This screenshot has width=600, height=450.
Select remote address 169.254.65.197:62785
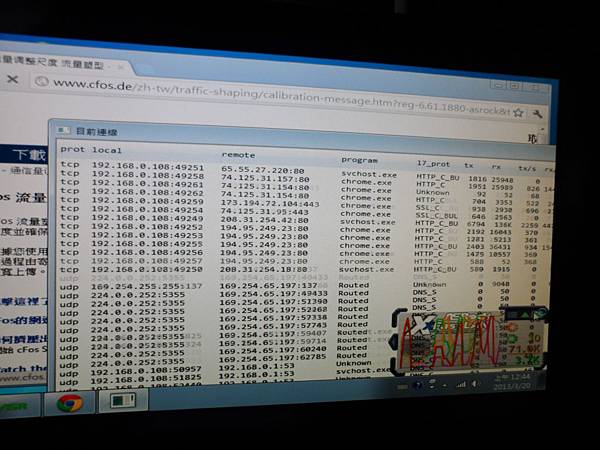coord(272,358)
